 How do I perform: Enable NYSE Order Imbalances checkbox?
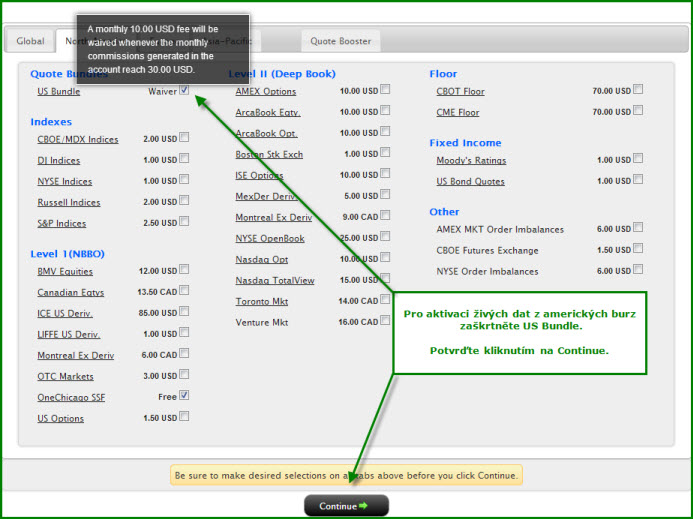click(638, 269)
